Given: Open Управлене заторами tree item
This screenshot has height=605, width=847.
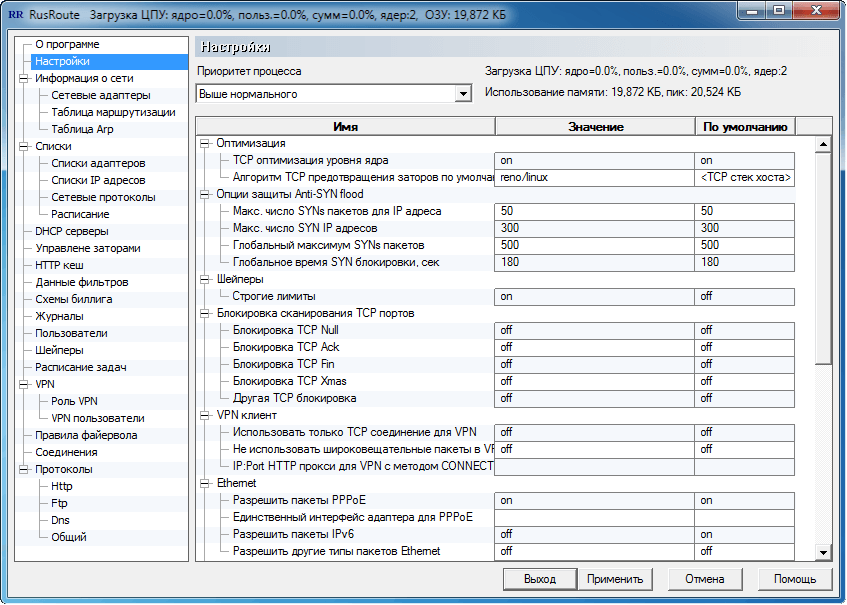Looking at the screenshot, I should [88, 248].
